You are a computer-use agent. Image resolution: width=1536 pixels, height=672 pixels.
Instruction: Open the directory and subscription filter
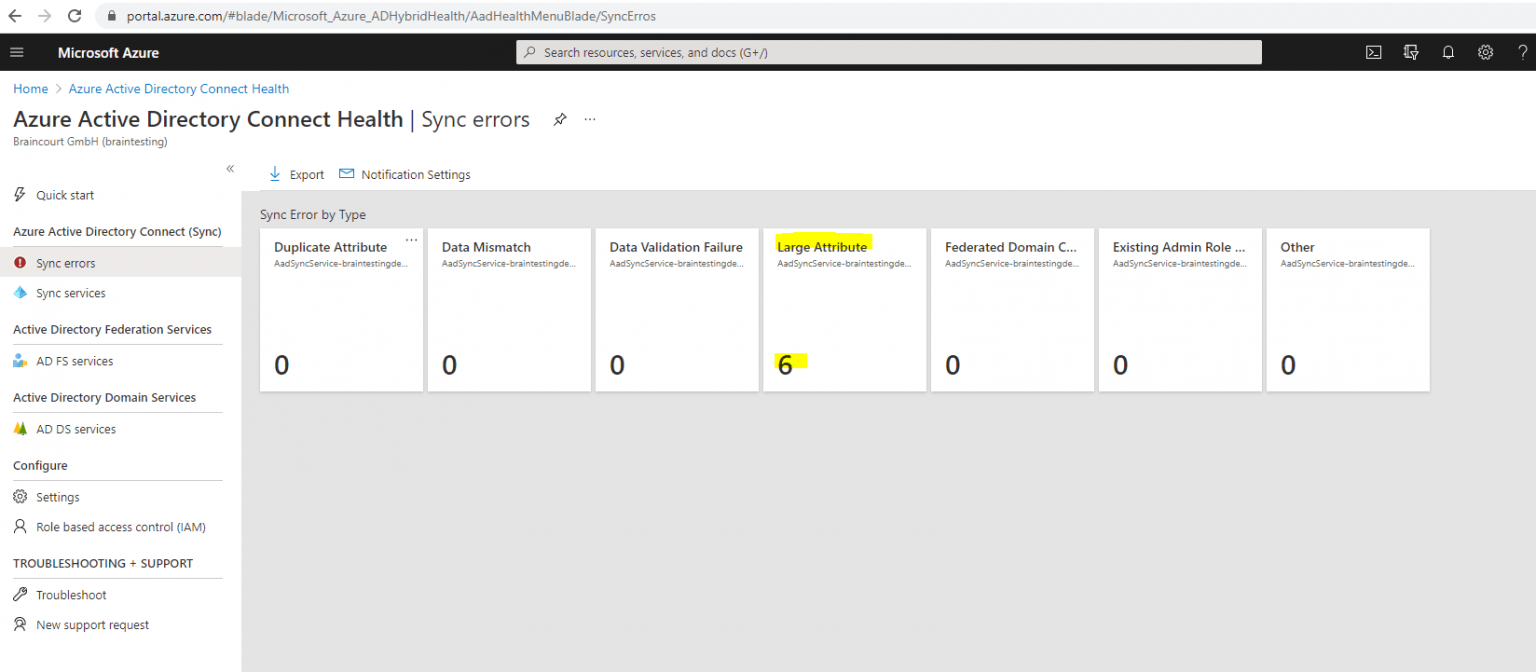[x=1410, y=52]
